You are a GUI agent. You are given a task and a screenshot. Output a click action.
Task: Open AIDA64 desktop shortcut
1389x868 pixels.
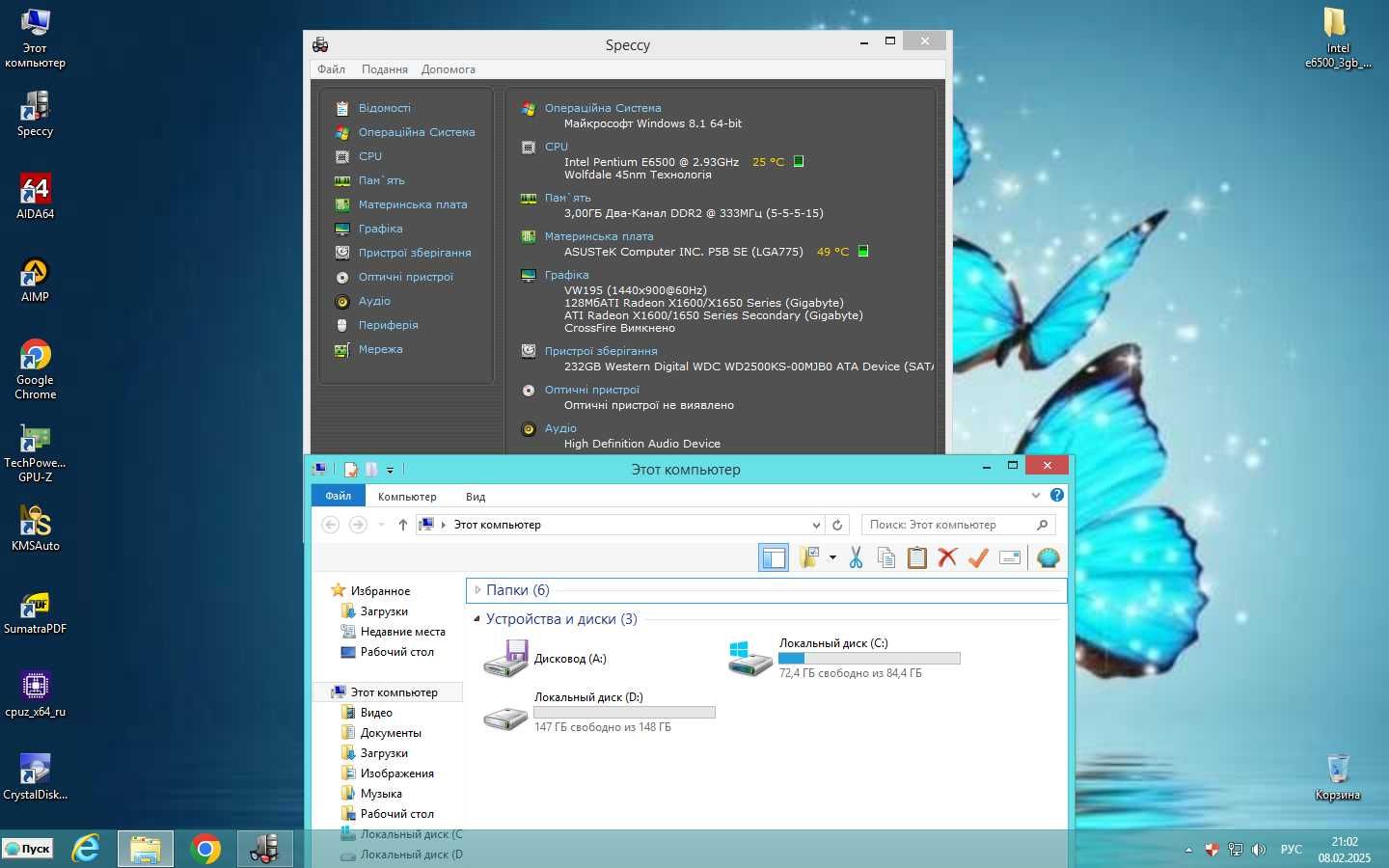pyautogui.click(x=35, y=197)
